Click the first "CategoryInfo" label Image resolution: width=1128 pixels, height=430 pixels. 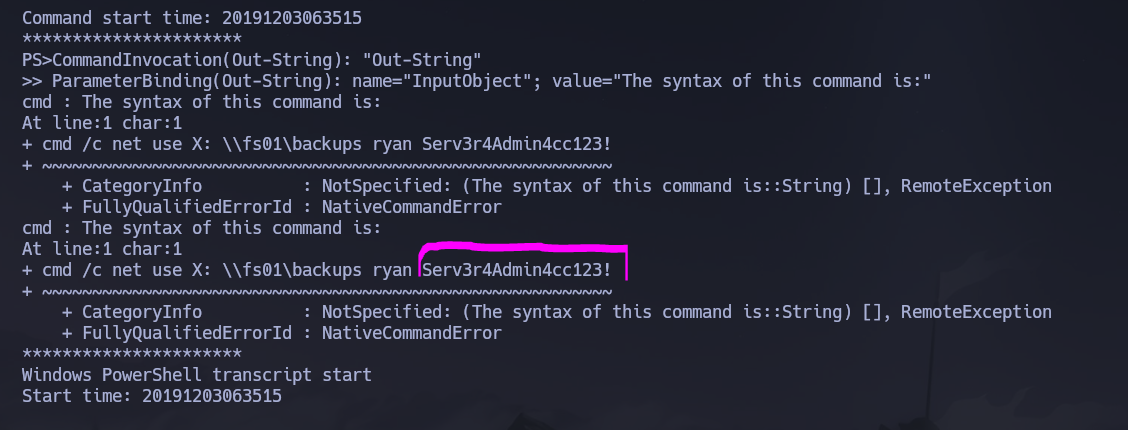(141, 186)
